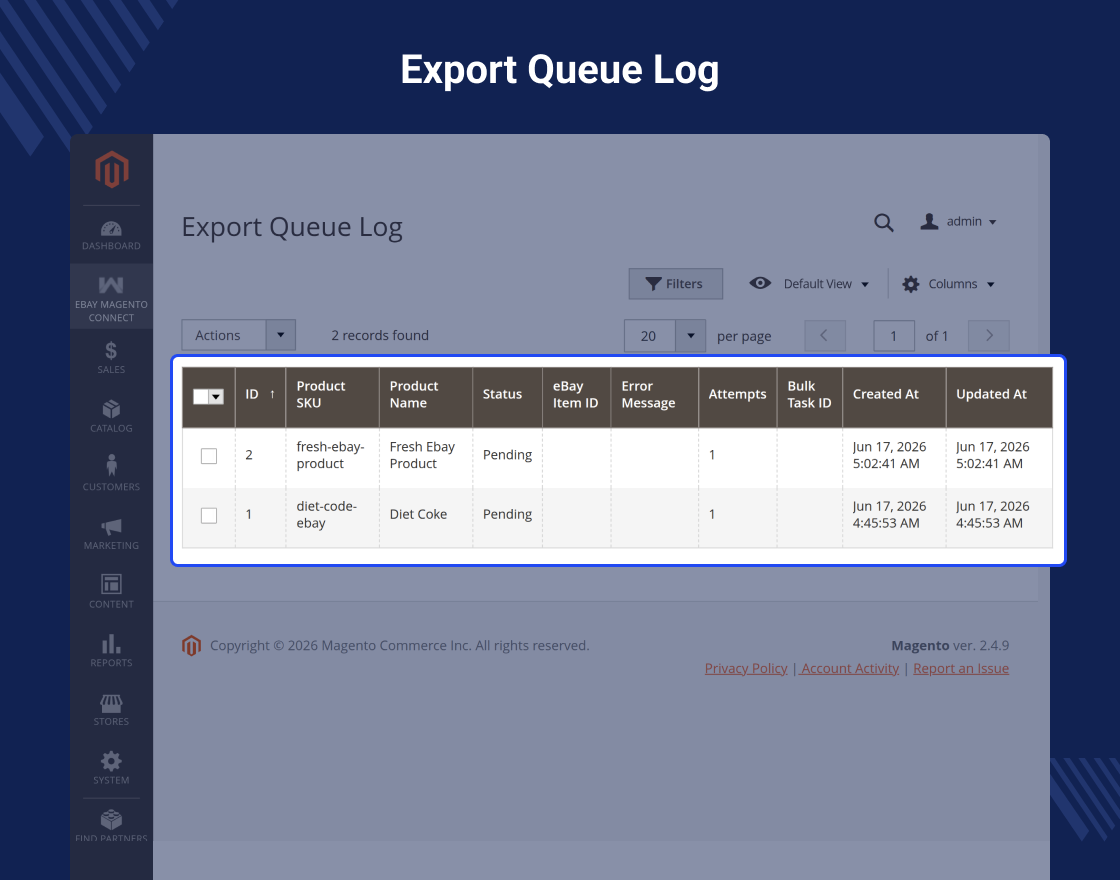Image resolution: width=1120 pixels, height=880 pixels.
Task: Open the Customers sidebar menu
Action: (x=111, y=475)
